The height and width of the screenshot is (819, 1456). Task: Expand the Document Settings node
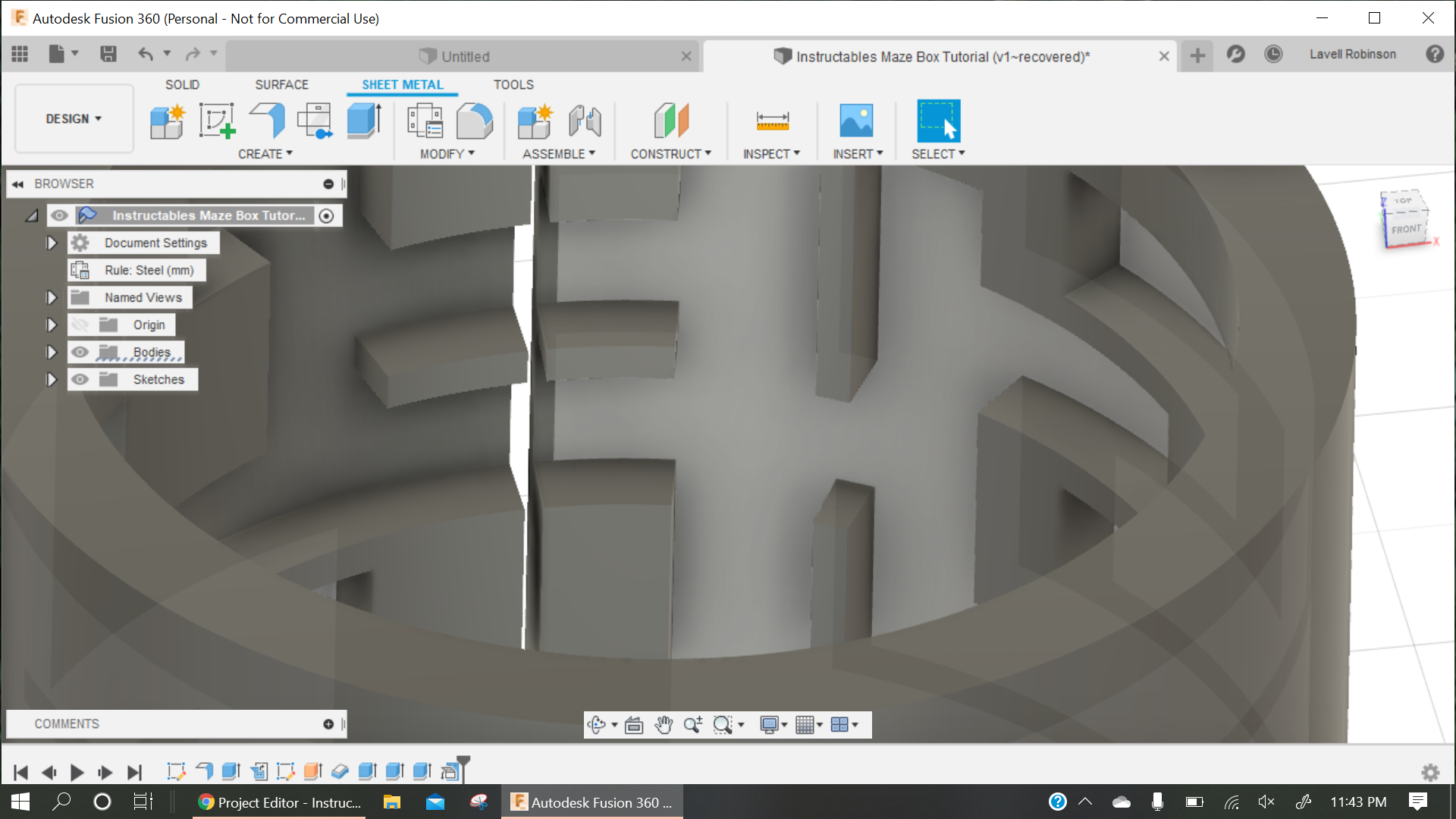click(x=52, y=243)
